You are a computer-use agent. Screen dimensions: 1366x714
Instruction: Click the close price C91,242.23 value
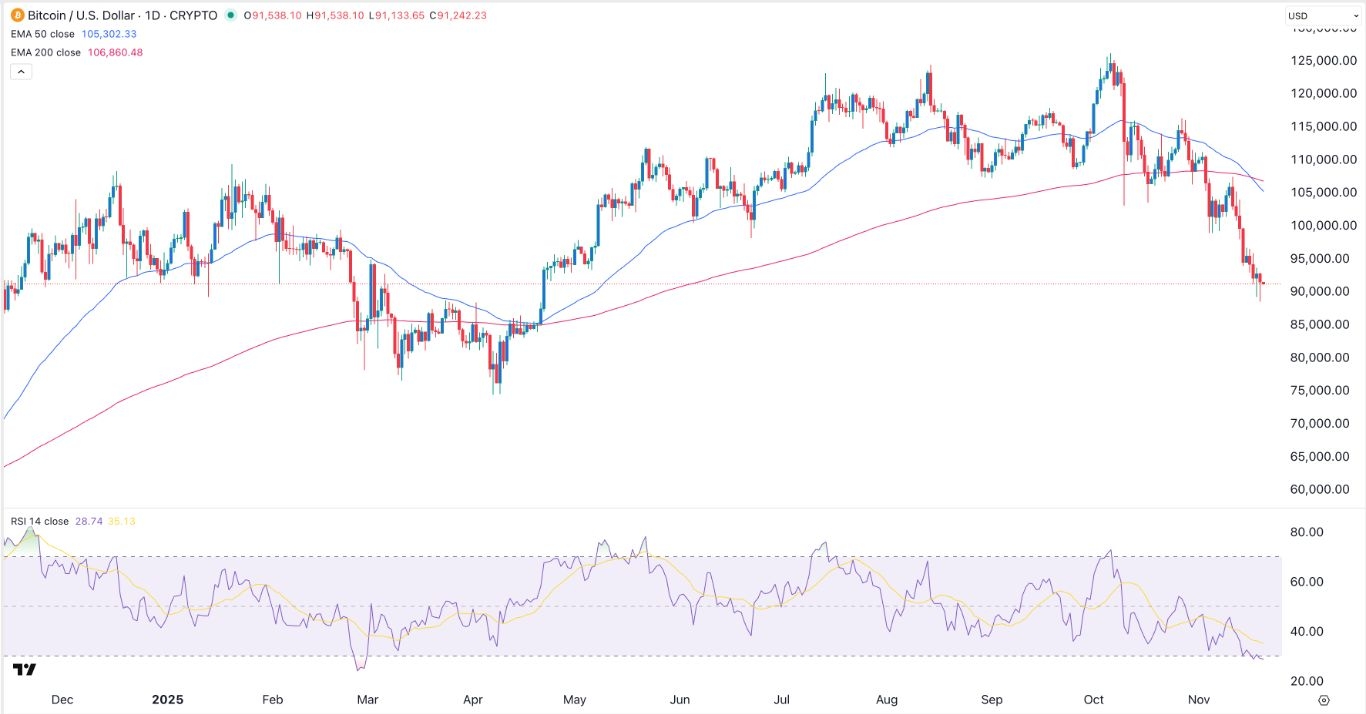[x=460, y=15]
